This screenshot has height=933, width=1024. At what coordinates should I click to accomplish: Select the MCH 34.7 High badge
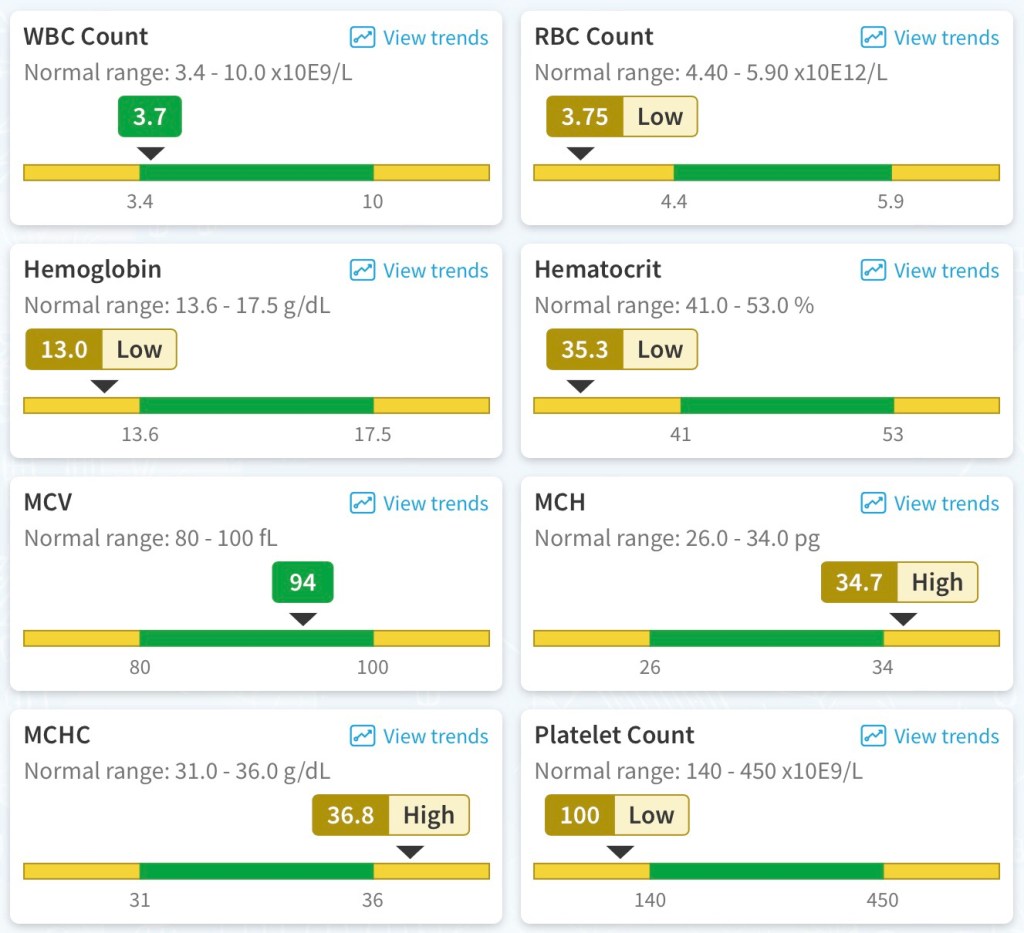point(899,583)
